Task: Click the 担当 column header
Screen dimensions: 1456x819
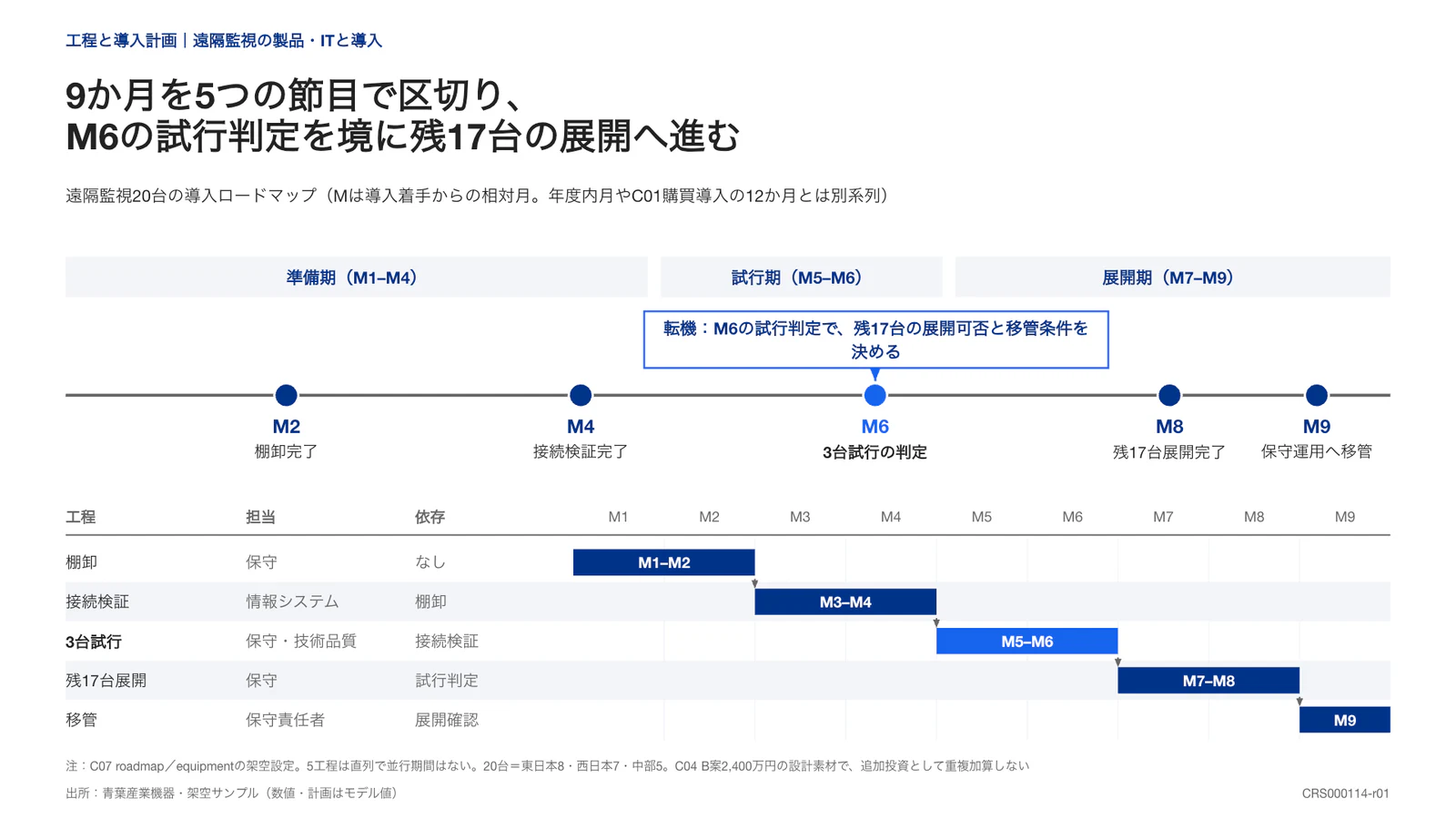Action: [261, 517]
